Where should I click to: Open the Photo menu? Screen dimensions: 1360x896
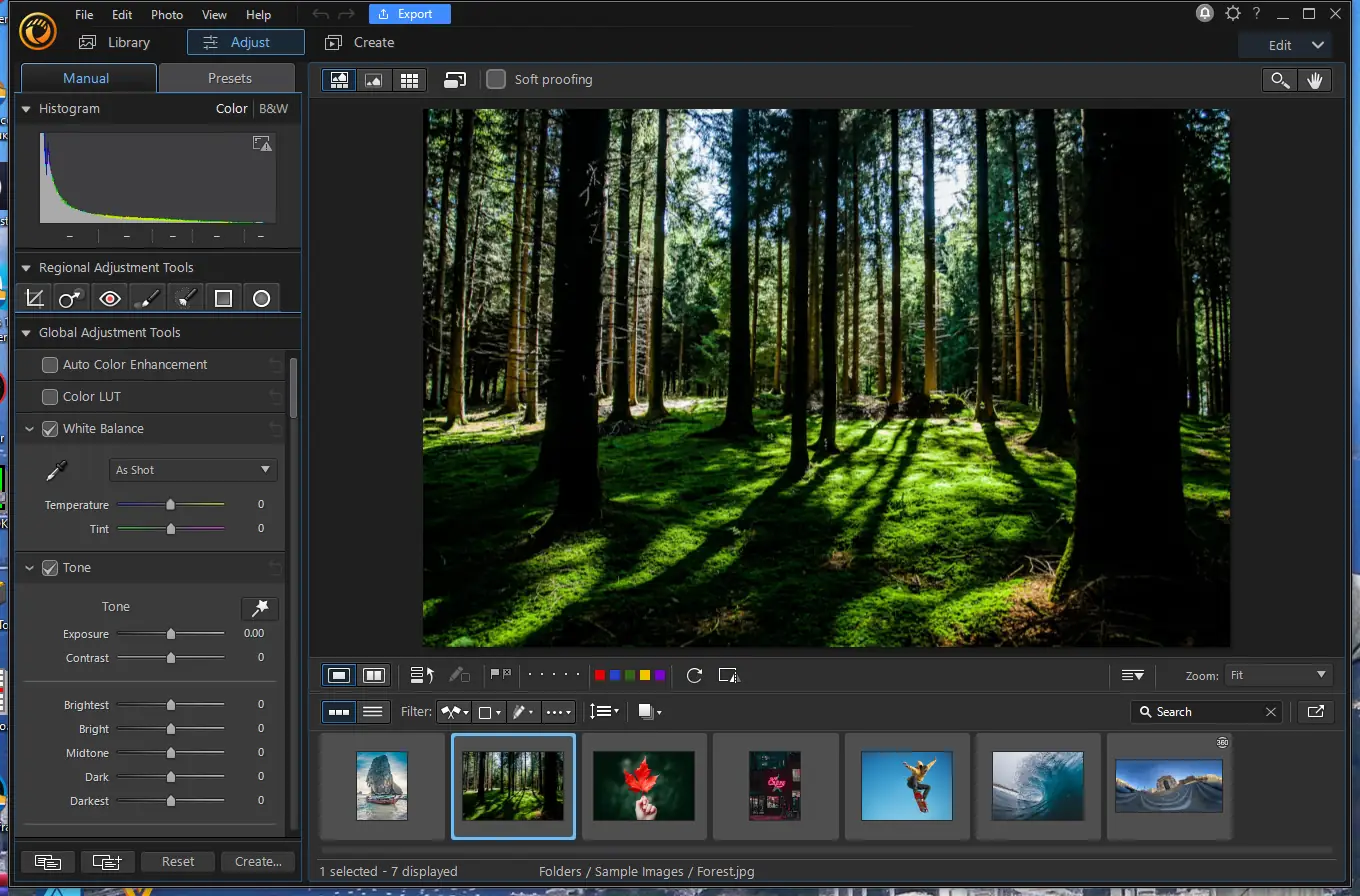[167, 15]
